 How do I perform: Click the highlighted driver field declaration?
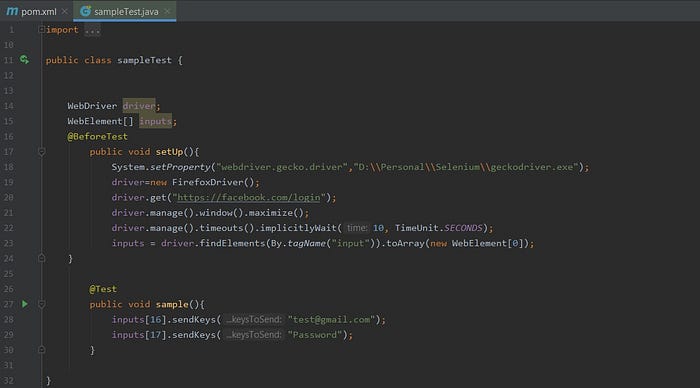pyautogui.click(x=139, y=106)
